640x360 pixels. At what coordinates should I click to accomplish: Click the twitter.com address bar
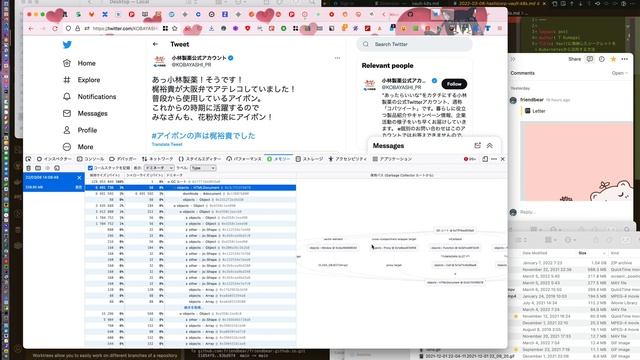click(x=125, y=29)
